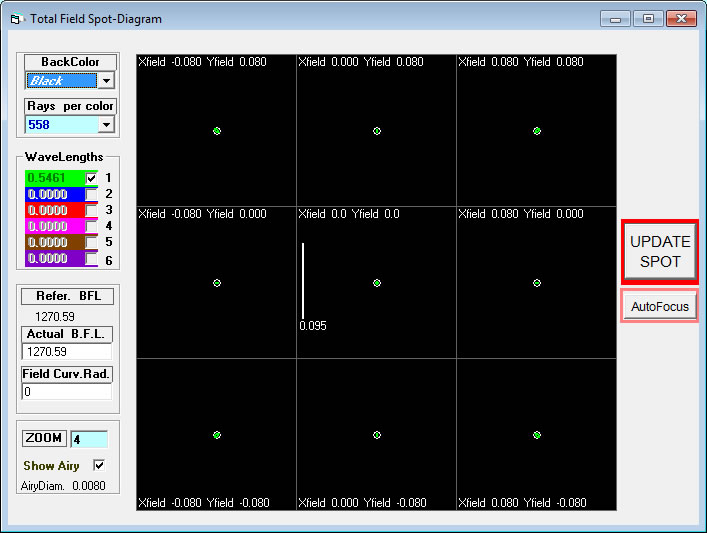Click the center spot Xfield 0.0 Yfield 0.0
707x533 pixels.
pyautogui.click(x=377, y=283)
